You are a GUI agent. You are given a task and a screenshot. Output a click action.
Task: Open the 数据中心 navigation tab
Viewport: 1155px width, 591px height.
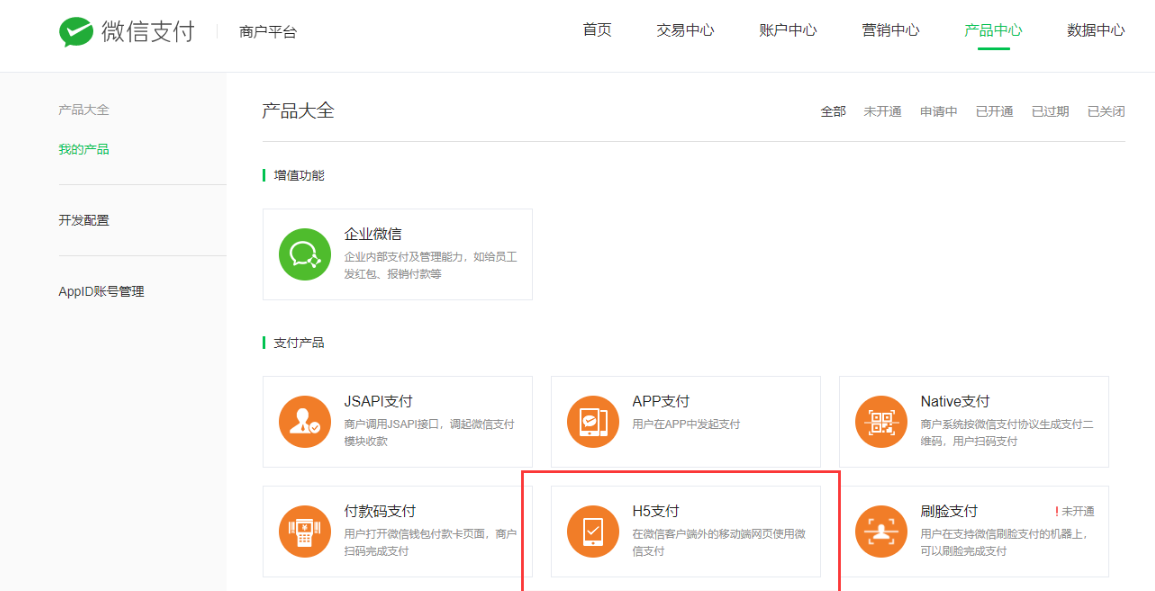click(x=1096, y=31)
